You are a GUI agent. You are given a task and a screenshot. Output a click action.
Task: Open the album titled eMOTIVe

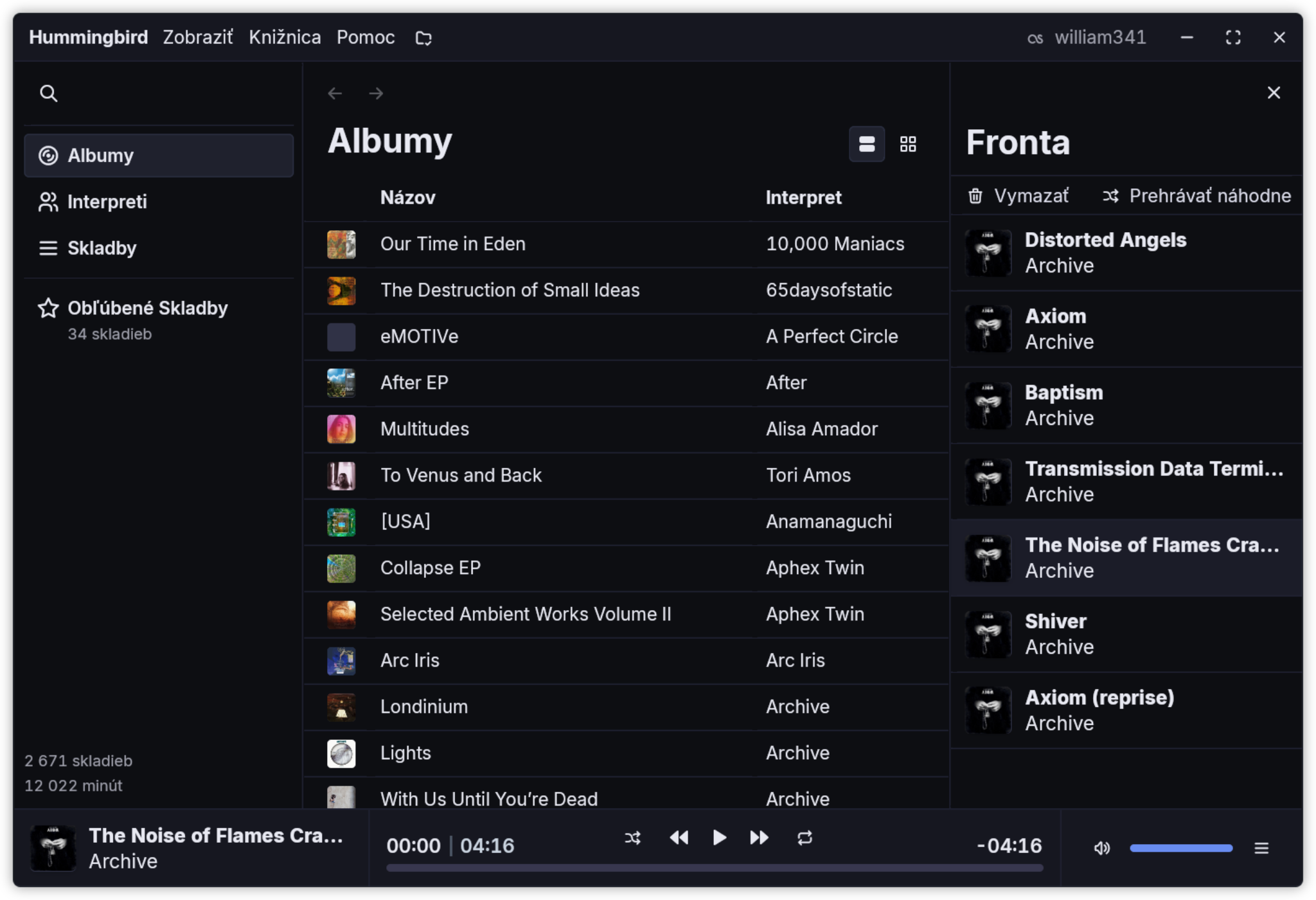[x=419, y=336]
